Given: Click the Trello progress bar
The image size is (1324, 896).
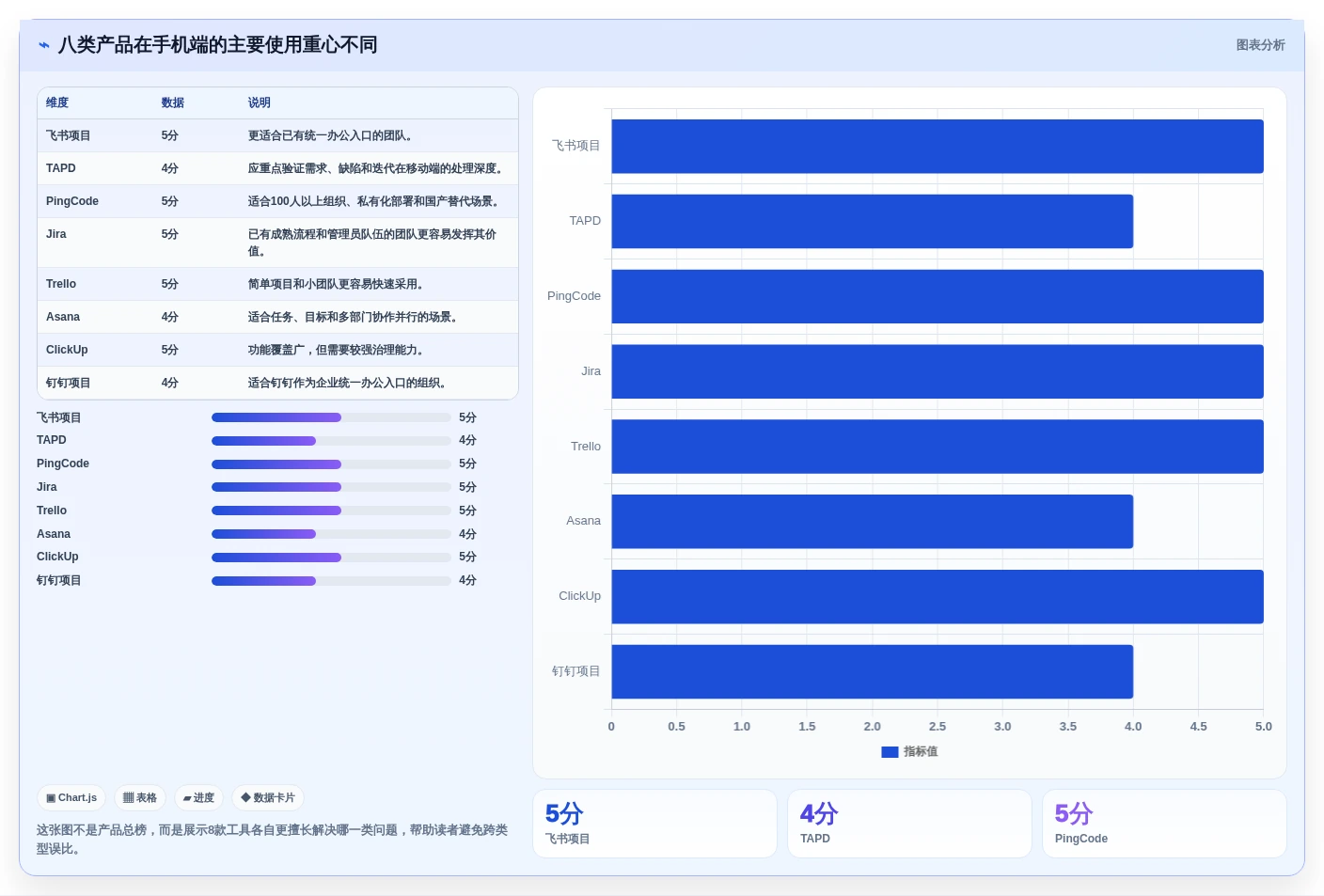Looking at the screenshot, I should pyautogui.click(x=331, y=511).
